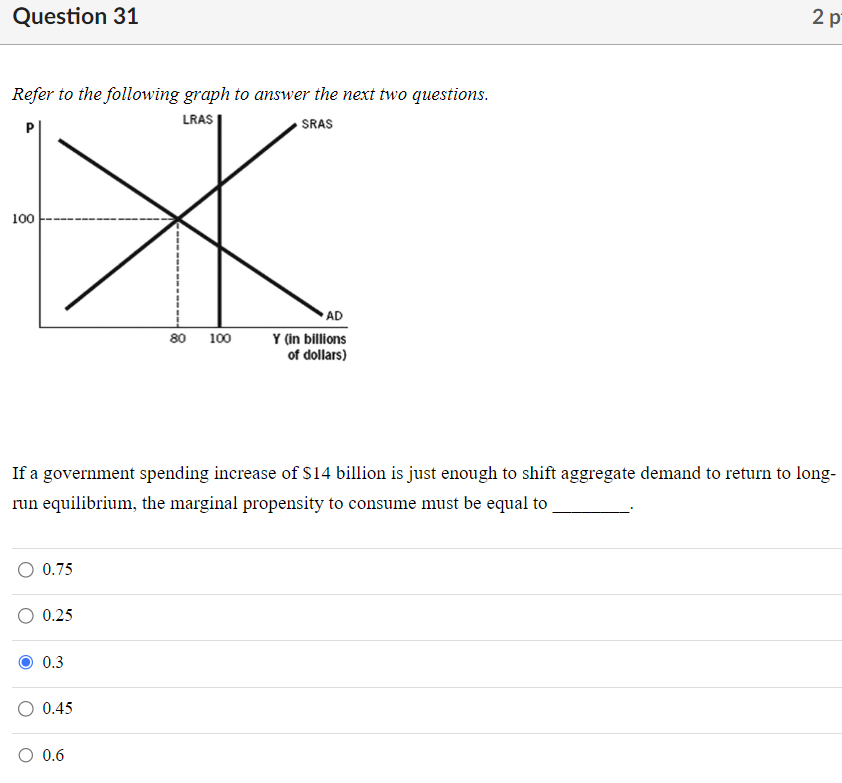The width and height of the screenshot is (842, 783).
Task: Click the Question 31 header
Action: (x=75, y=16)
